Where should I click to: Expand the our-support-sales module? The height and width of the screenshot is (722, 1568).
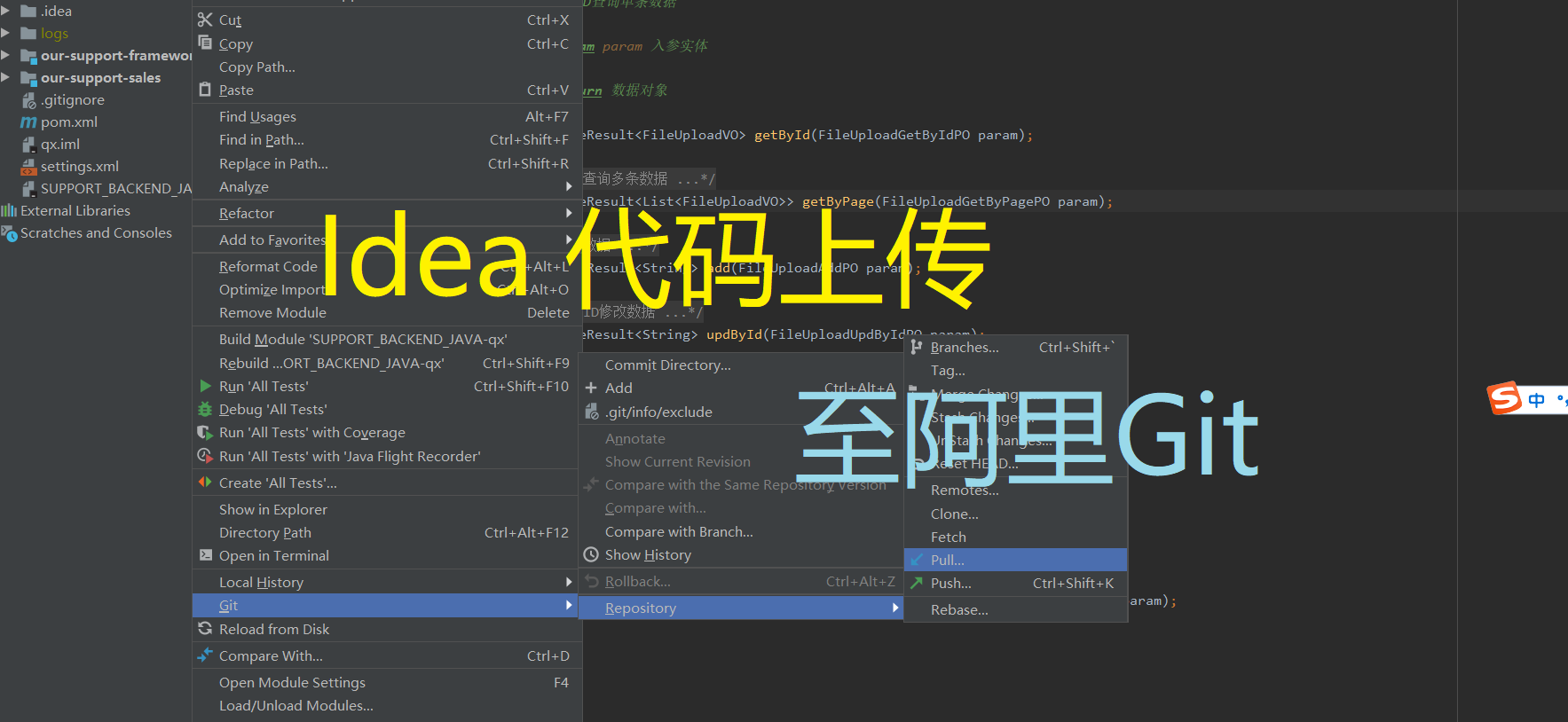click(6, 77)
